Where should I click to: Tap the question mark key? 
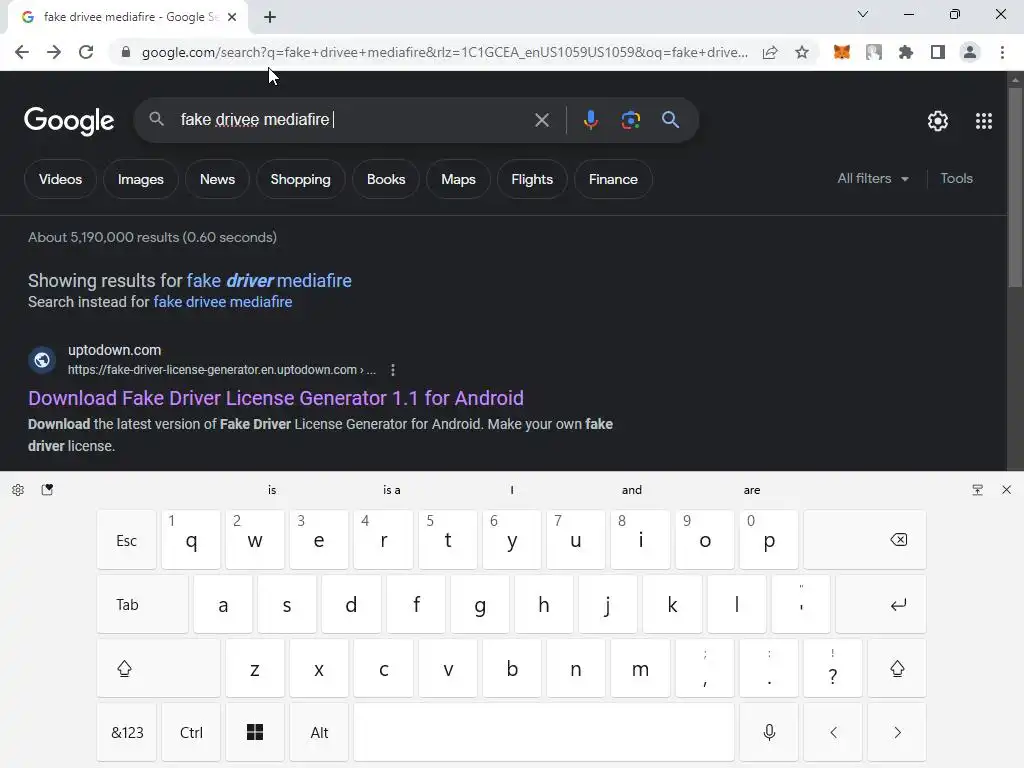click(x=833, y=668)
